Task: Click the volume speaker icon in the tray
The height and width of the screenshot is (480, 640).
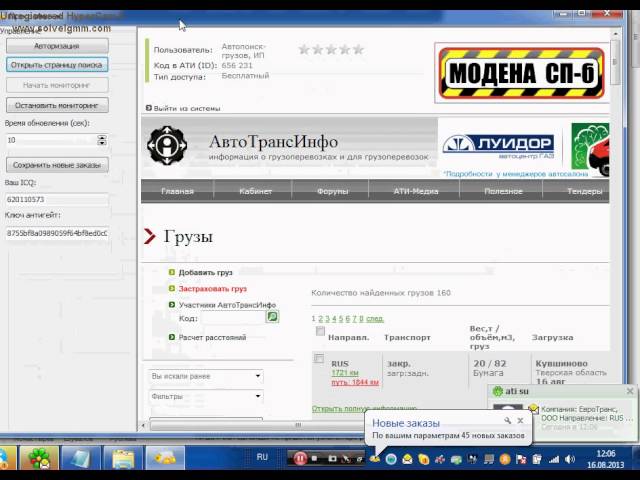Action: click(x=570, y=460)
